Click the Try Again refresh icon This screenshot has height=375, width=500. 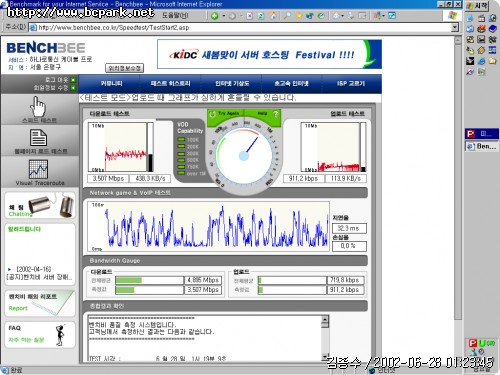coord(212,114)
